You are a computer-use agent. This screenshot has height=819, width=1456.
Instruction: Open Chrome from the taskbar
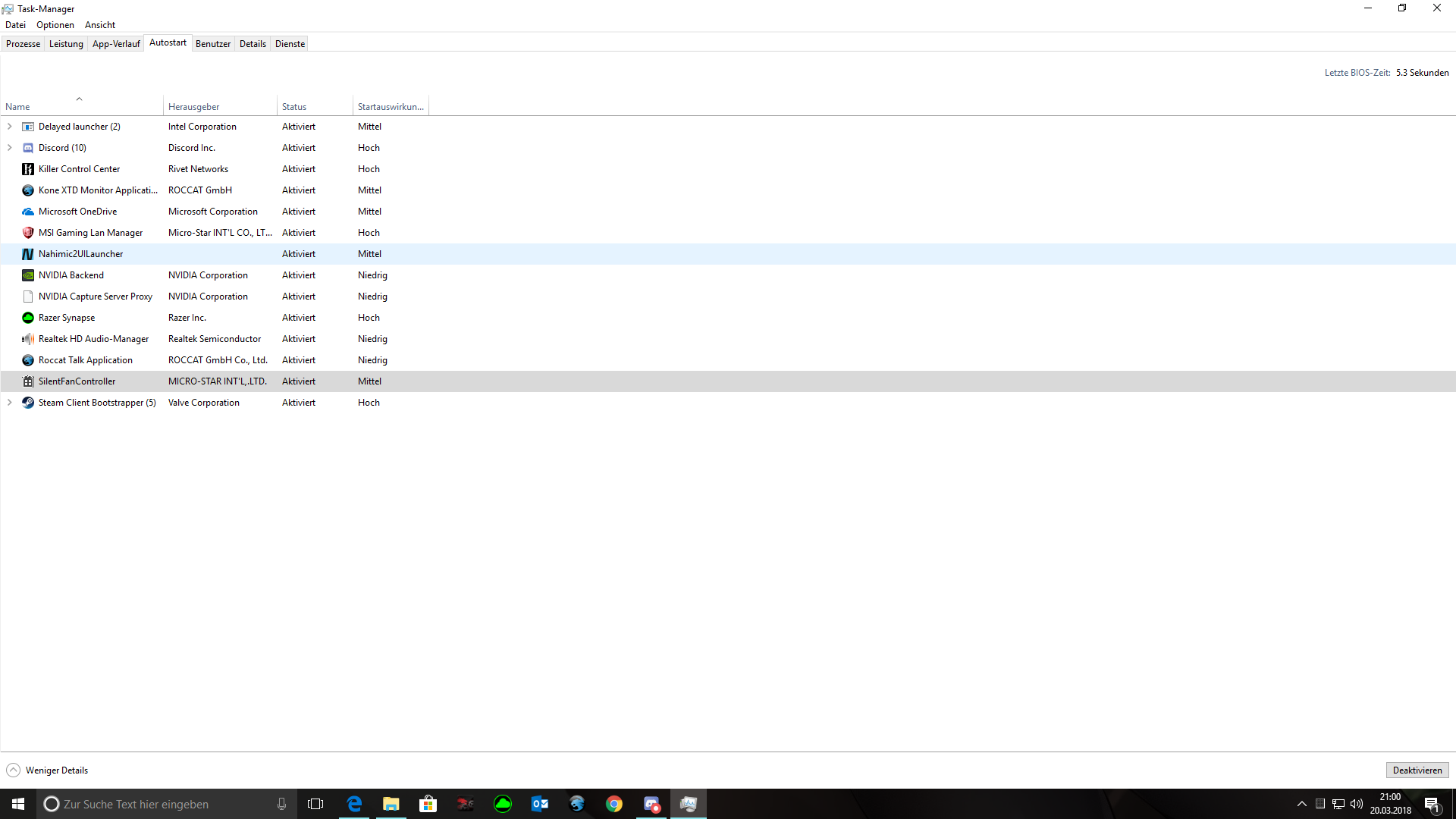(614, 804)
